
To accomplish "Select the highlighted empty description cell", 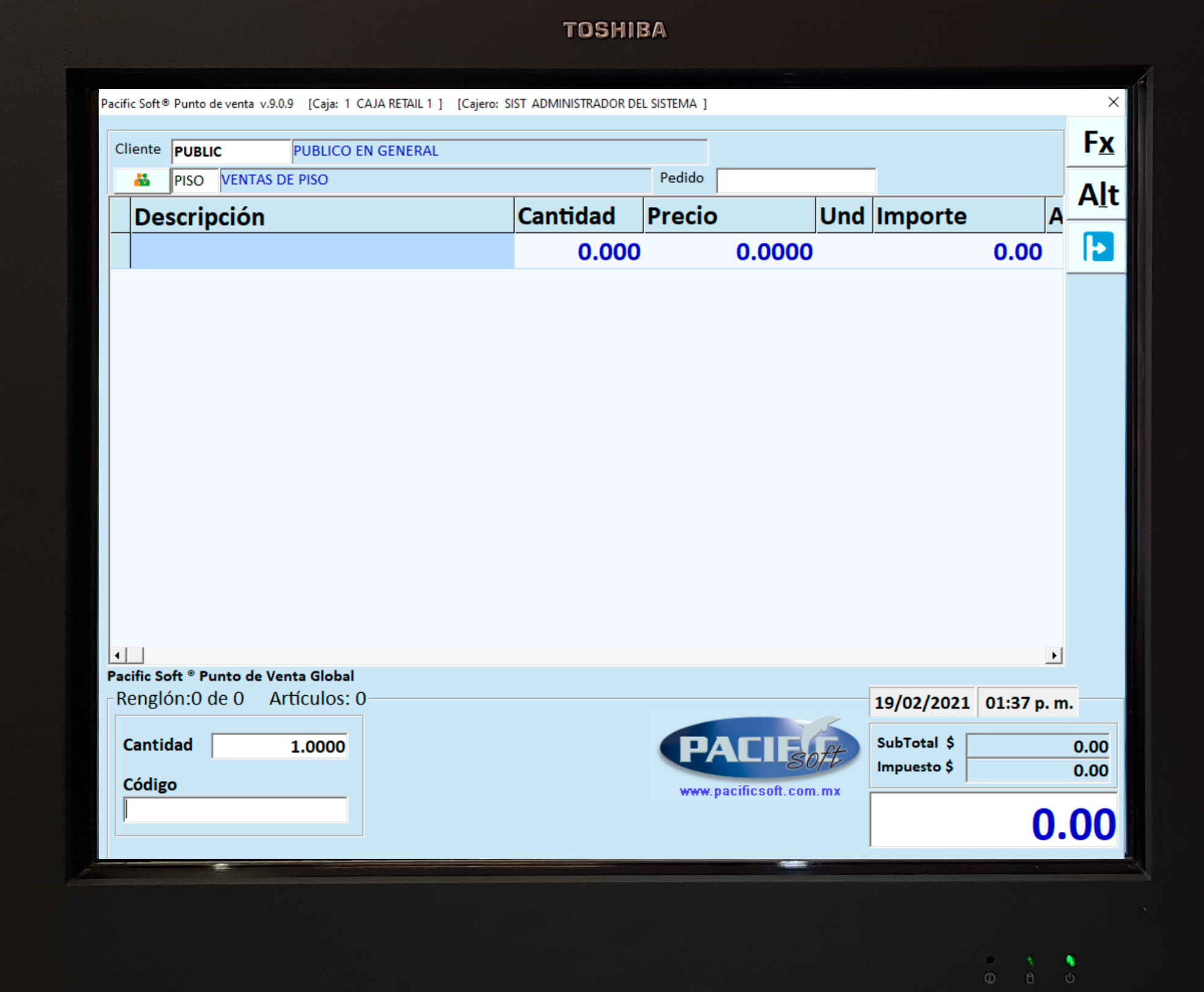I will 322,252.
